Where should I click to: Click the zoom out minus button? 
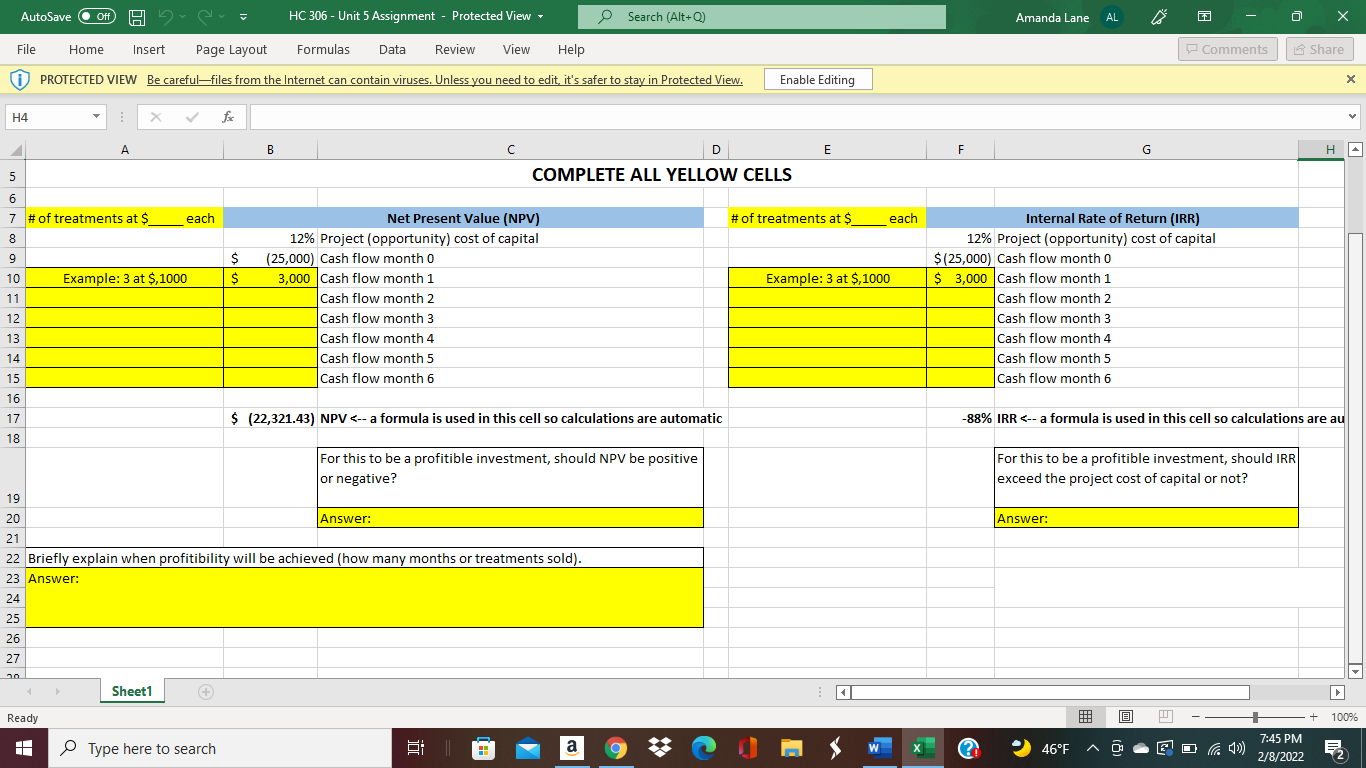1197,718
